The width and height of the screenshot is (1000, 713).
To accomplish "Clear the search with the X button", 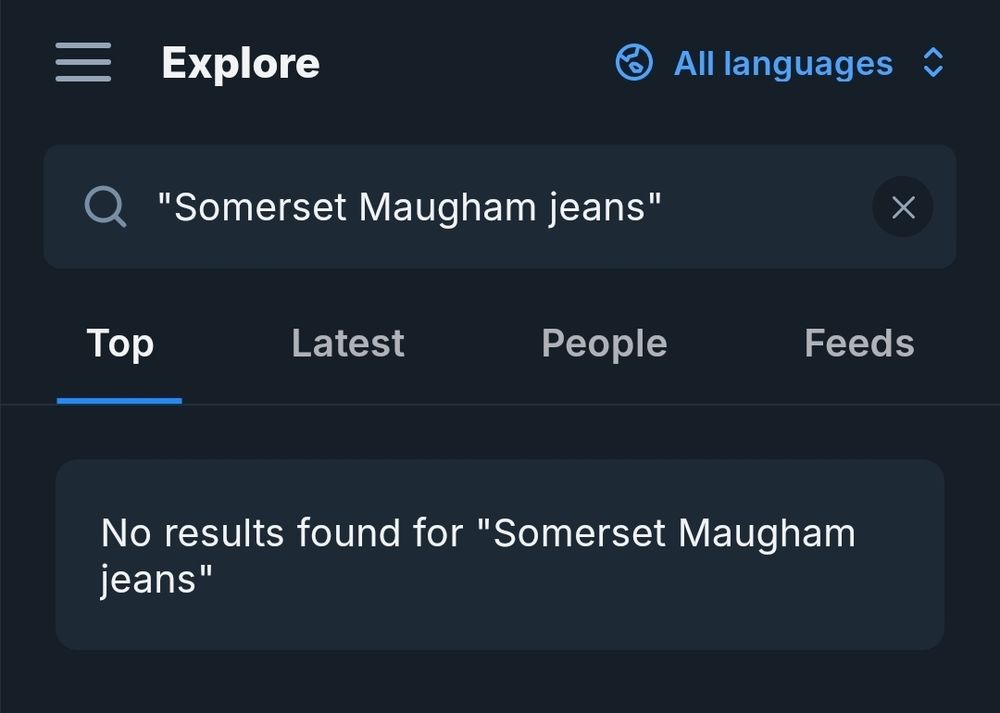I will (902, 207).
